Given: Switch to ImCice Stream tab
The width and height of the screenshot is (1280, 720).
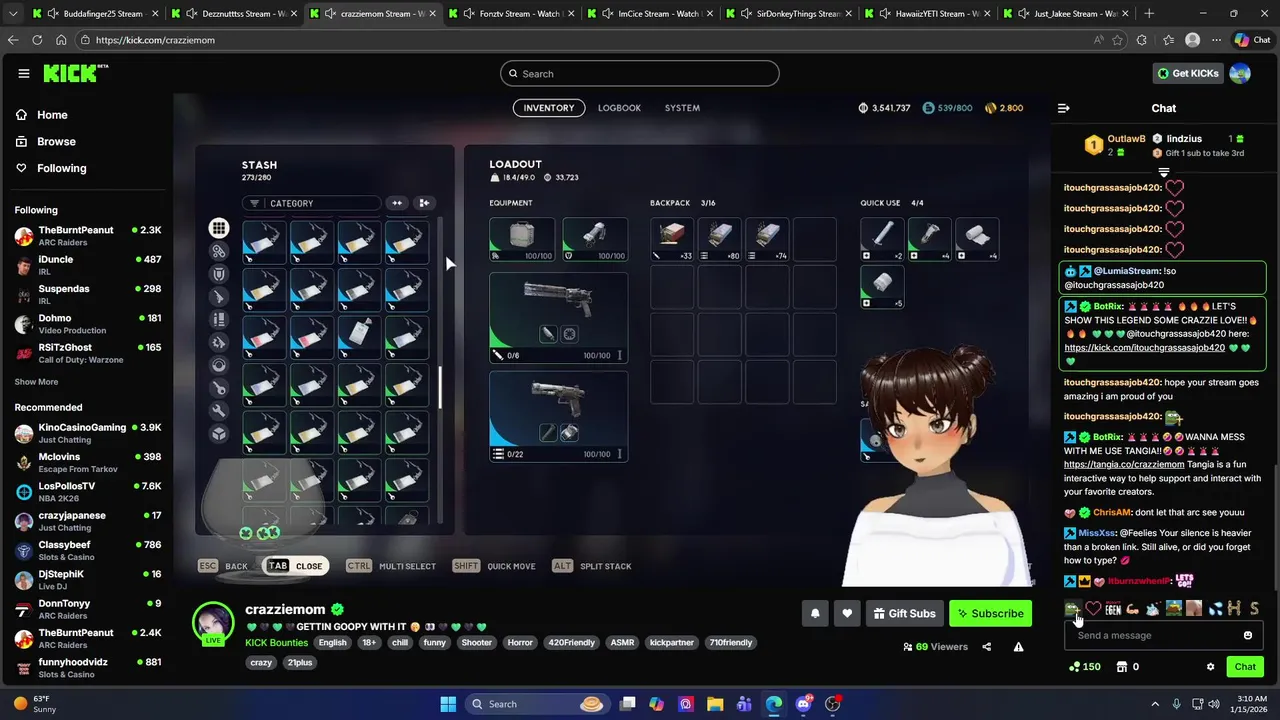Looking at the screenshot, I should click(x=650, y=14).
